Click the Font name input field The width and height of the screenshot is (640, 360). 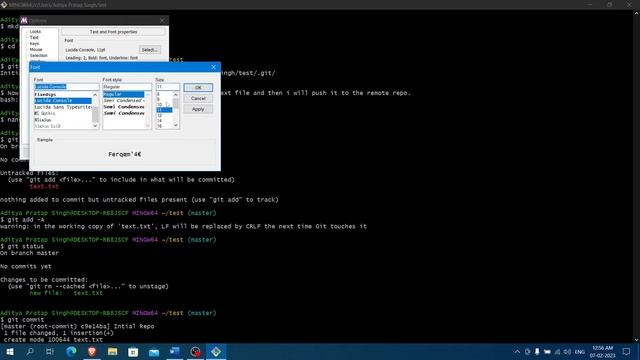pos(66,87)
